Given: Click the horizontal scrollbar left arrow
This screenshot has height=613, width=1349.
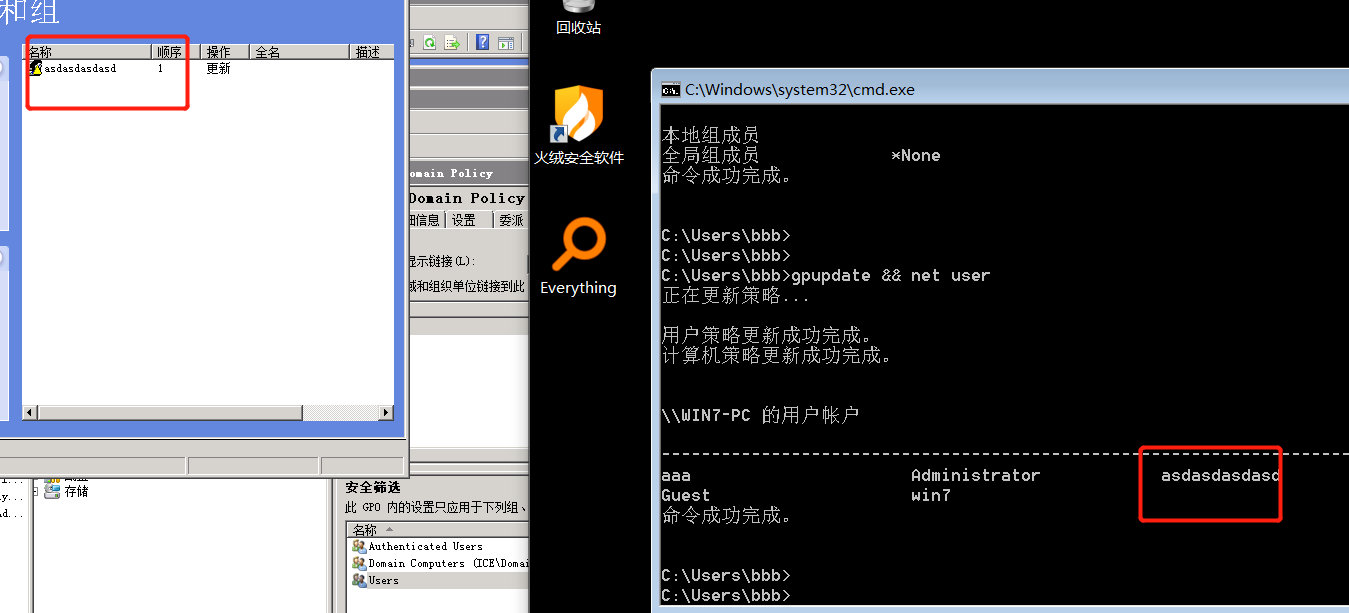Looking at the screenshot, I should 29,412.
